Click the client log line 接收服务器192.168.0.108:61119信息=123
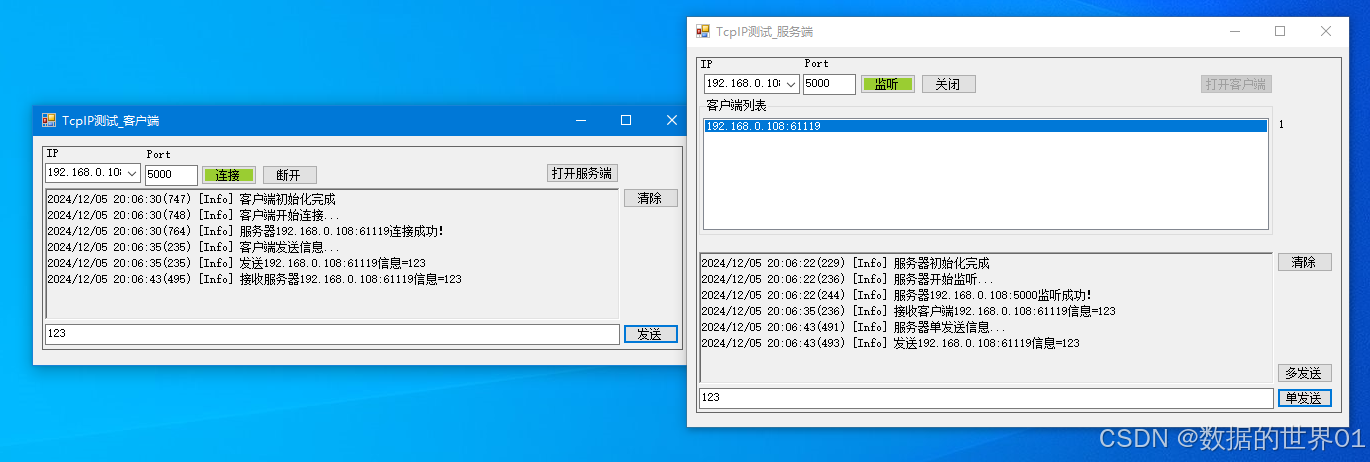This screenshot has width=1370, height=462. click(x=254, y=279)
